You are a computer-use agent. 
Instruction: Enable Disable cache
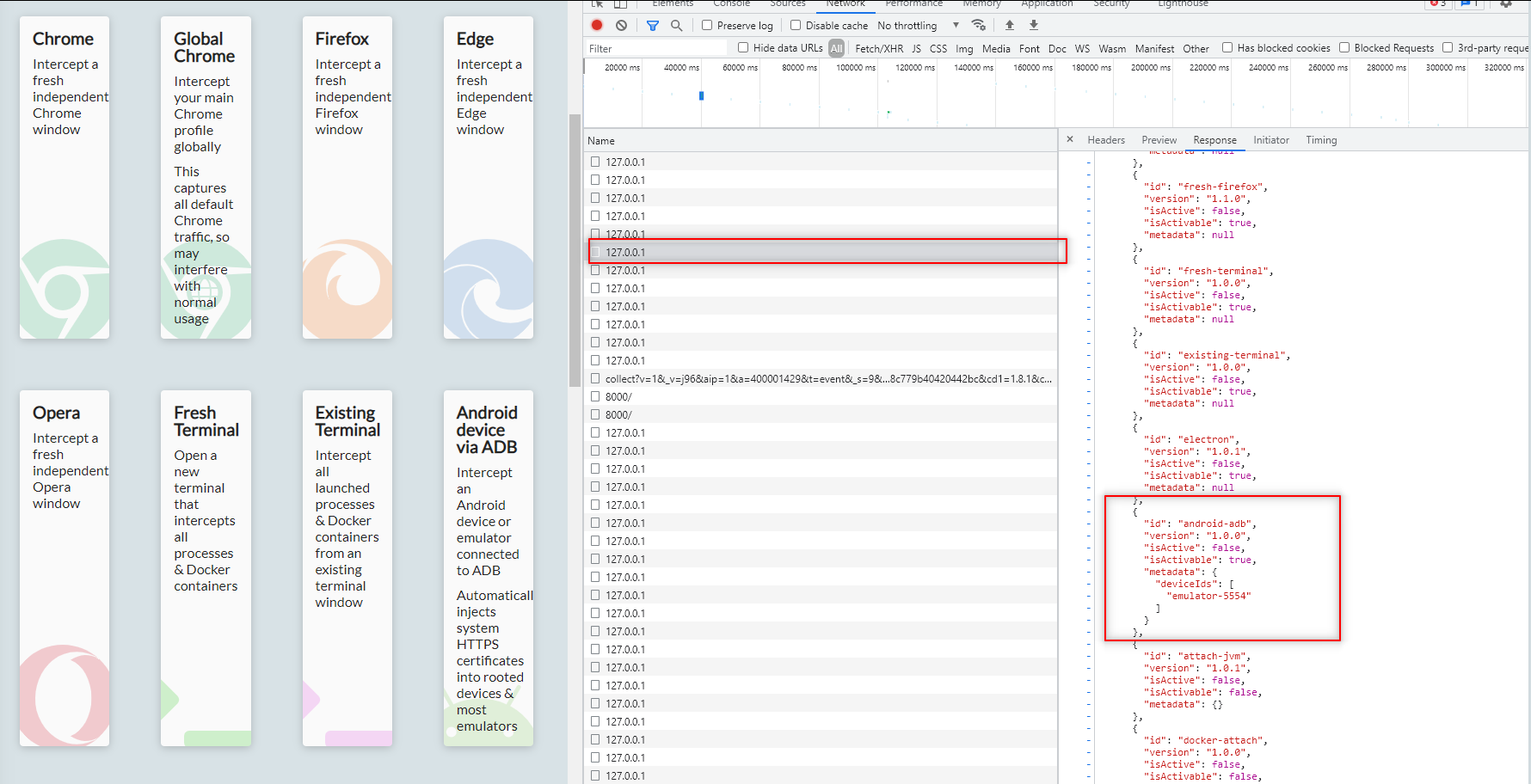(796, 25)
